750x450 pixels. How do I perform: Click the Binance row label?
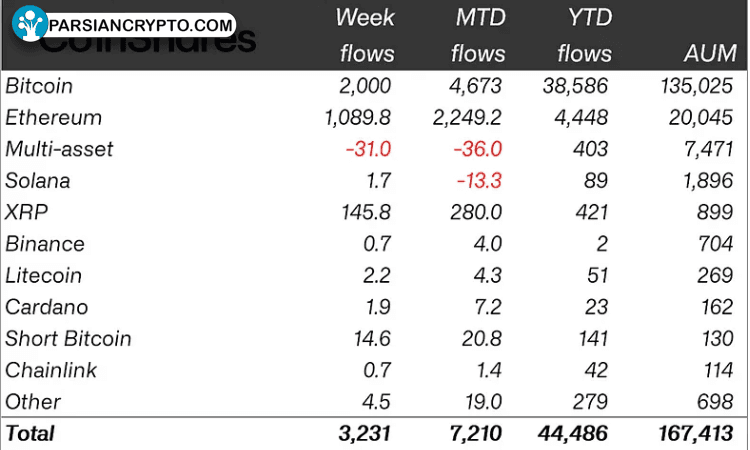coord(45,244)
